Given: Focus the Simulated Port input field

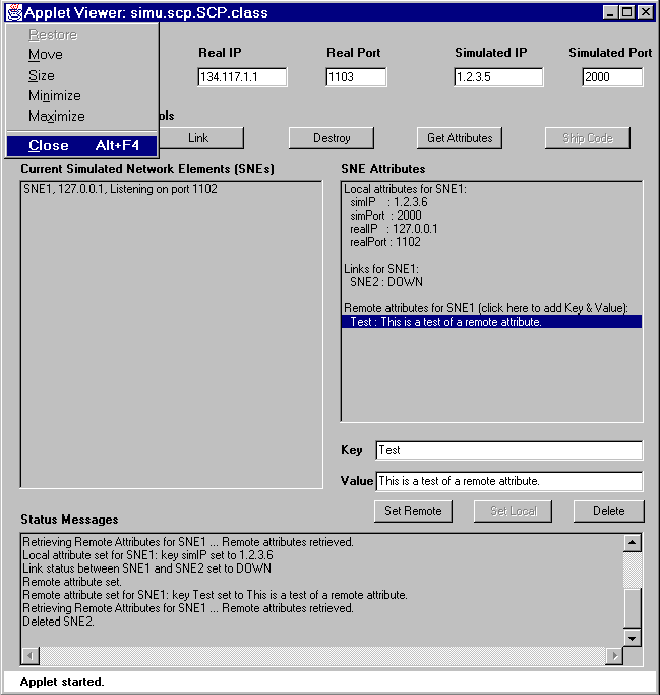Looking at the screenshot, I should pos(613,77).
